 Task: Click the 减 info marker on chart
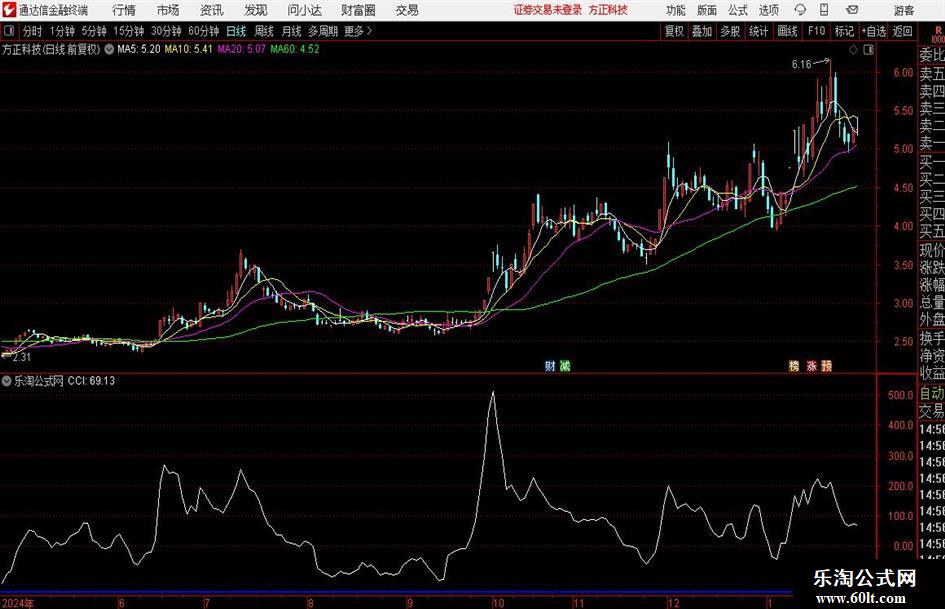(x=565, y=366)
